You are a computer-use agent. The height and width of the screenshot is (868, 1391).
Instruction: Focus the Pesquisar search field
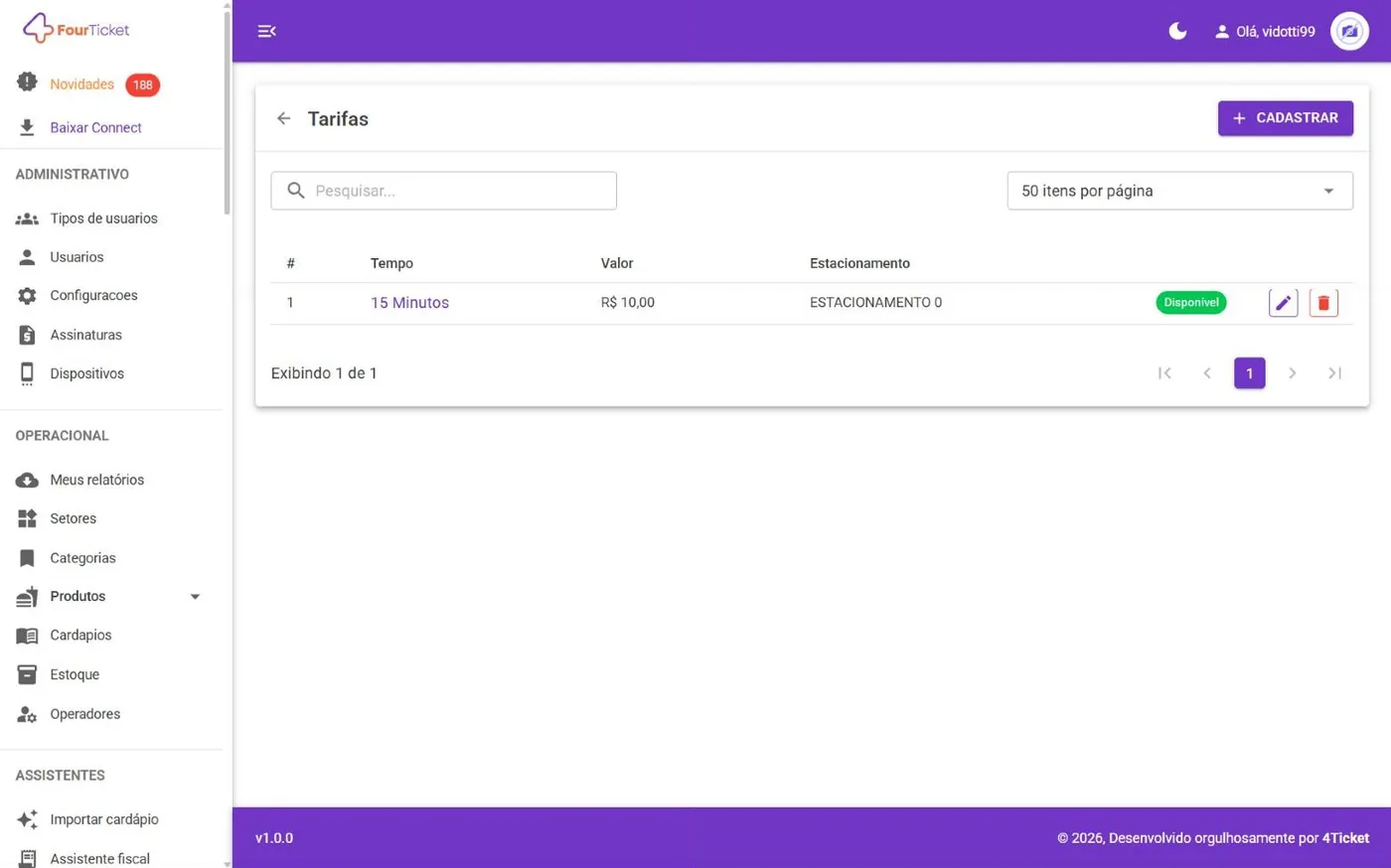(444, 191)
